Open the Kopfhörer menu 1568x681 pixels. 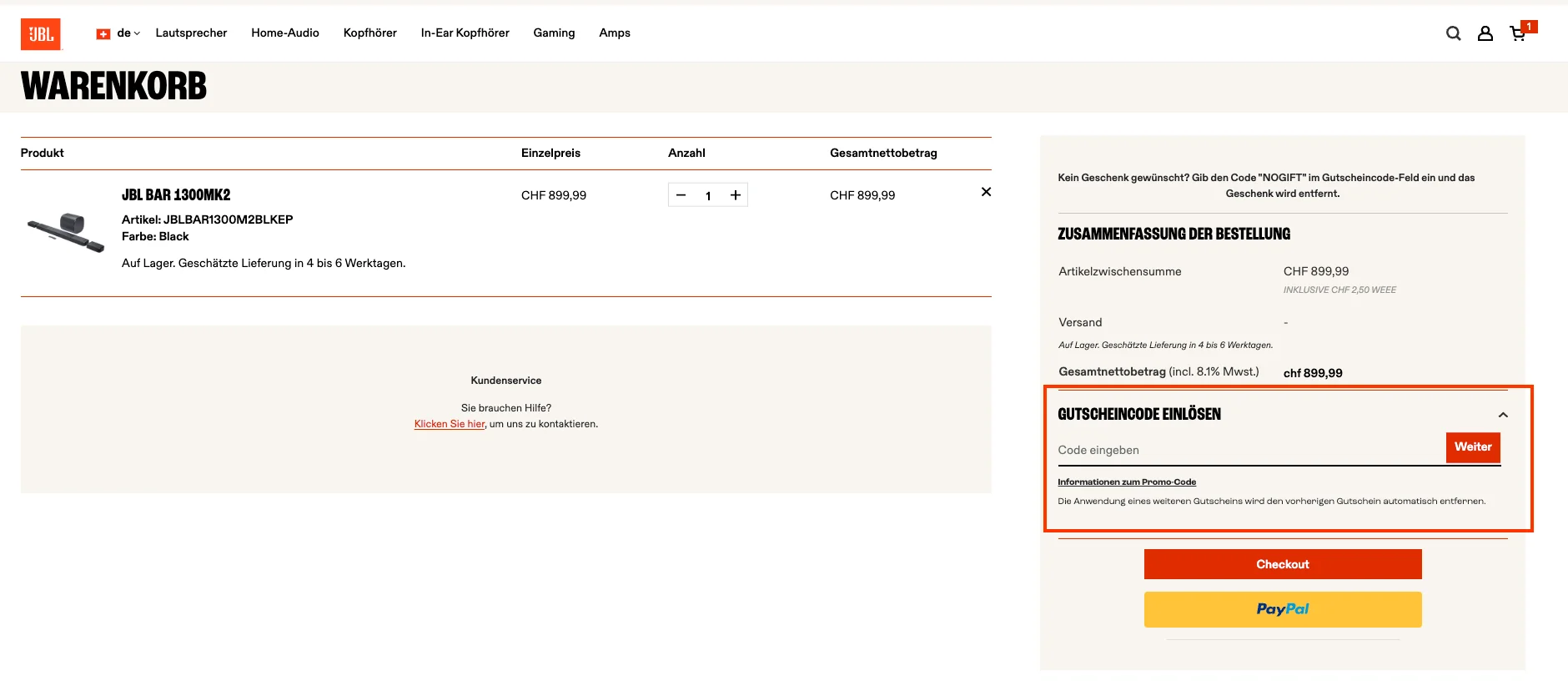(369, 33)
